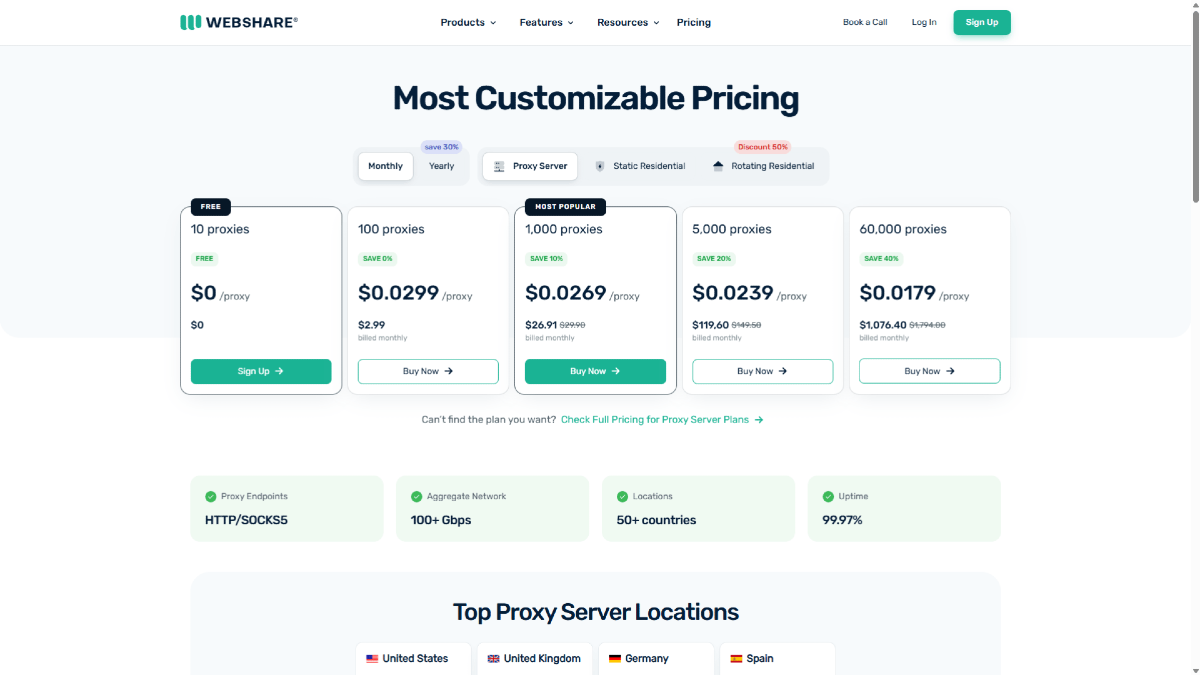Click the 'Top Proxy Server Locations' heading
The height and width of the screenshot is (675, 1200).
tap(596, 612)
